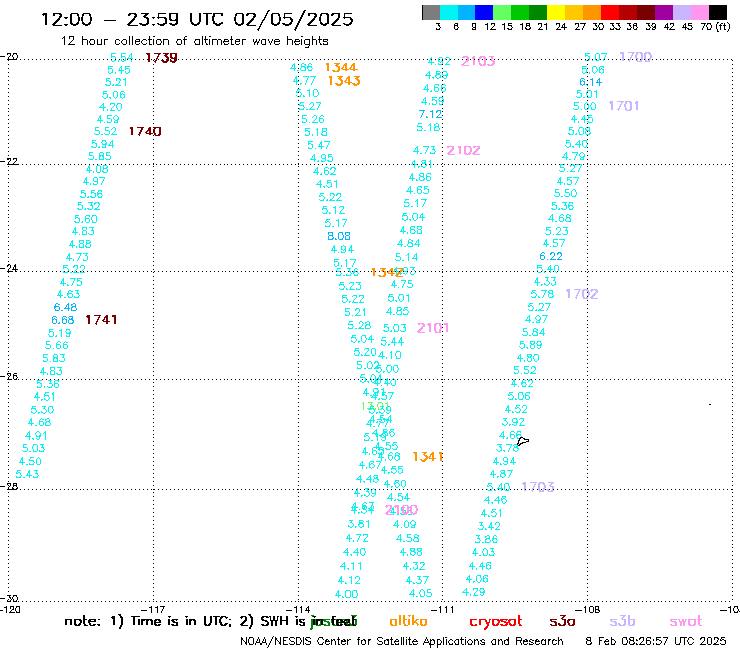This screenshot has height=650, width=740.
Task: Select the pink timestamp 2101
Action: pos(433,328)
